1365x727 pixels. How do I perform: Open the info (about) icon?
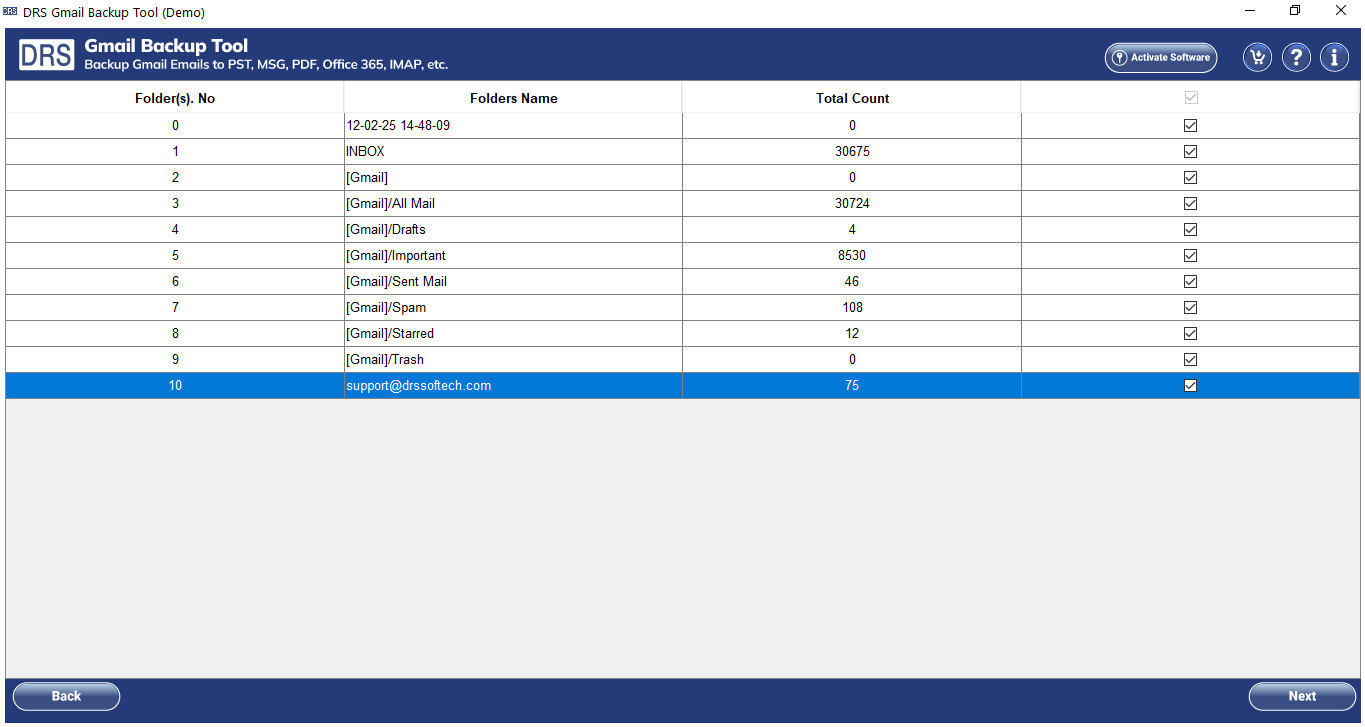[1334, 57]
